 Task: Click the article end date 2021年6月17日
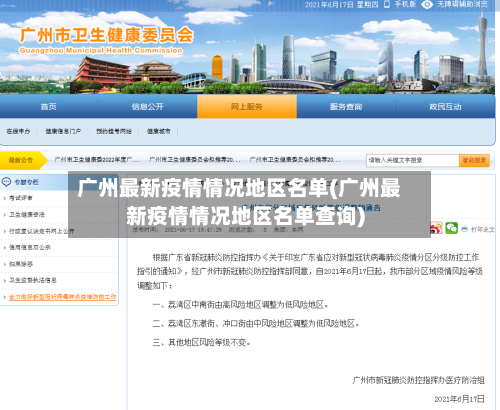[459, 399]
